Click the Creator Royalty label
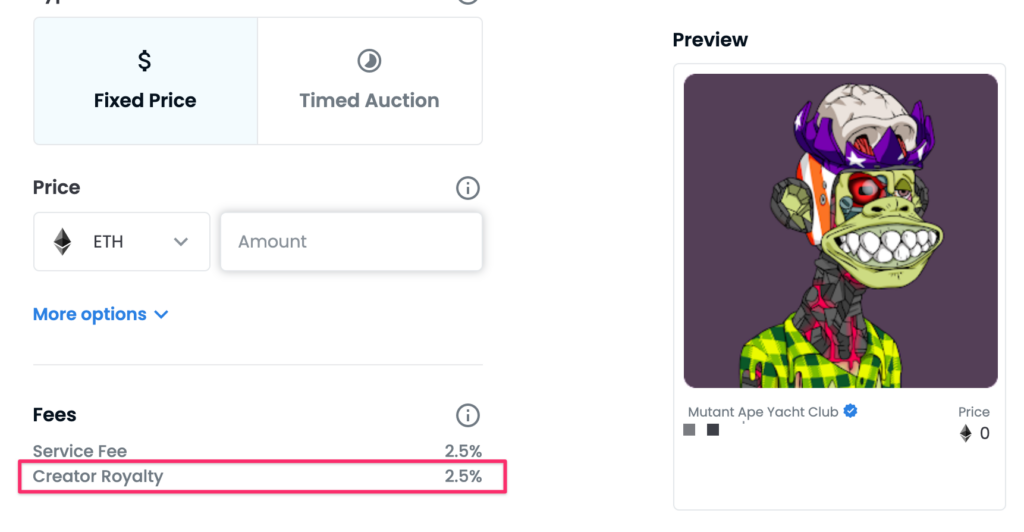Viewport: 1024px width, 532px height. coord(98,476)
